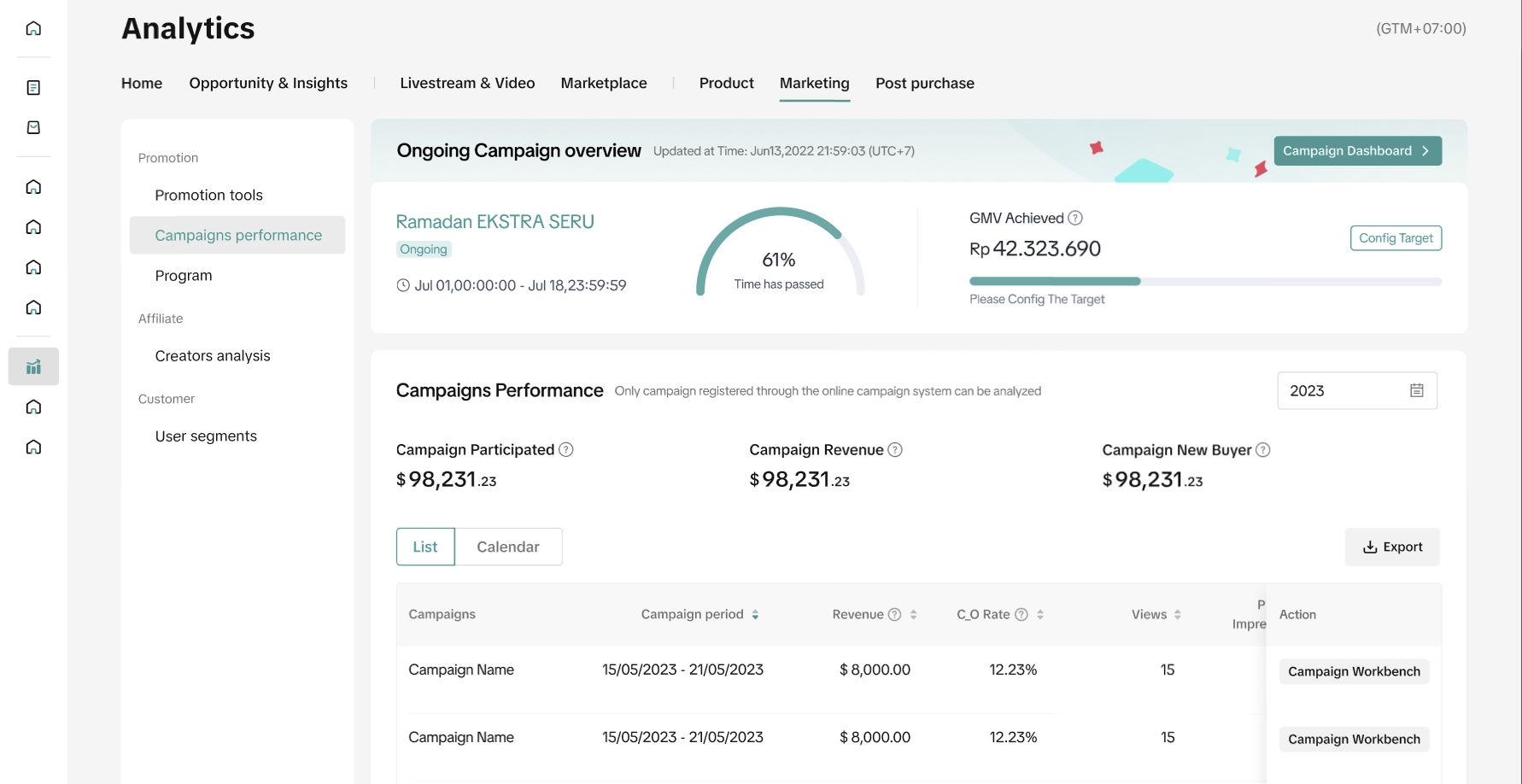Click the Campaign New Buyer info icon
This screenshot has width=1522, height=784.
[x=1263, y=449]
